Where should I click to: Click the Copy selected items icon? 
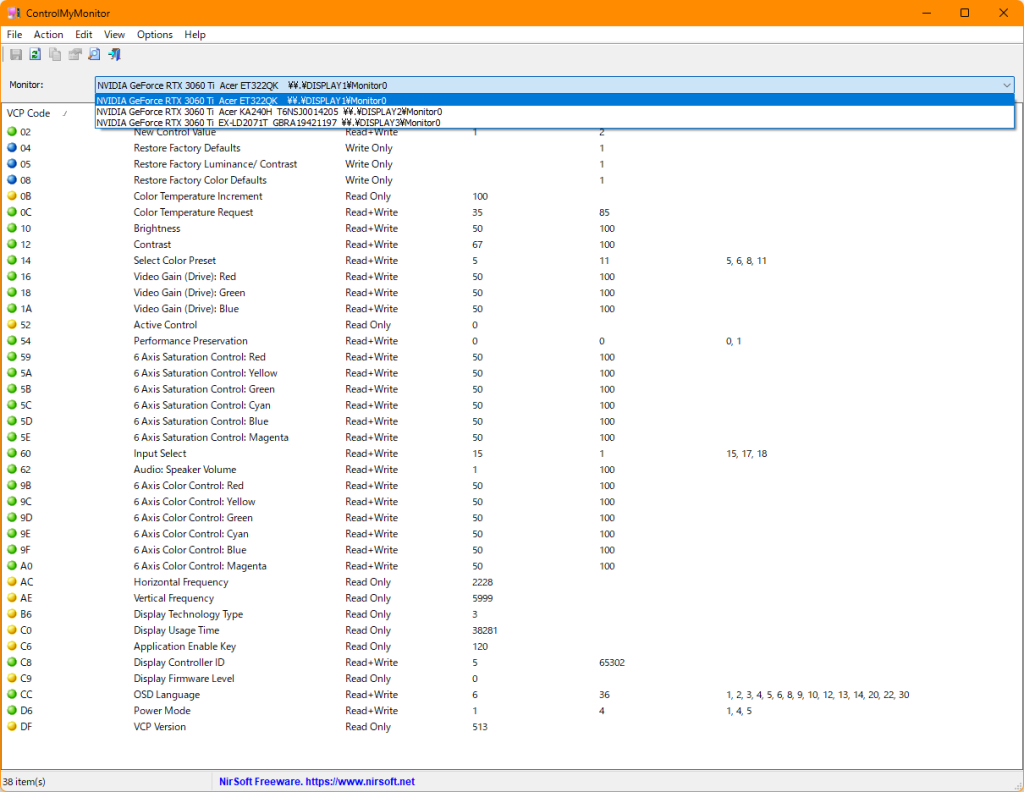[x=55, y=54]
